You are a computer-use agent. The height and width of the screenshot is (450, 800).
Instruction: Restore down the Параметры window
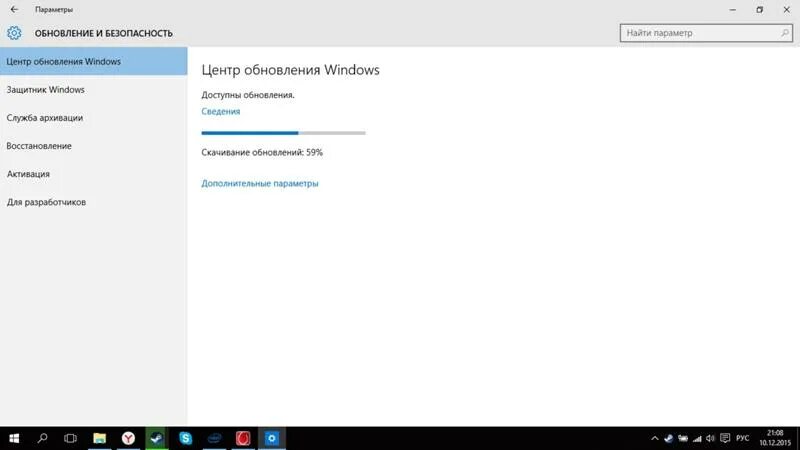pos(760,9)
